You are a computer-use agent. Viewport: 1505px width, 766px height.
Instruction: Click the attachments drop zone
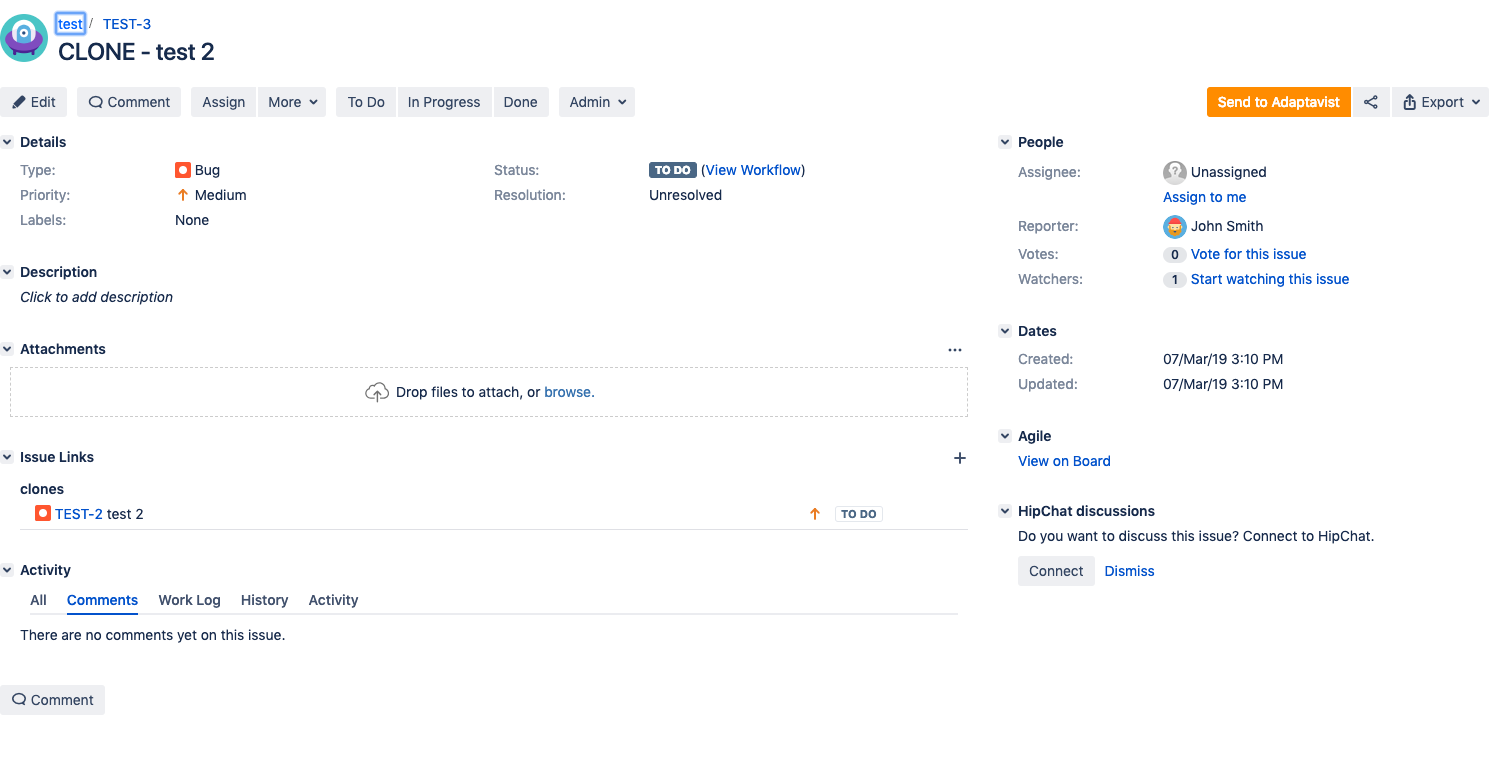click(489, 392)
